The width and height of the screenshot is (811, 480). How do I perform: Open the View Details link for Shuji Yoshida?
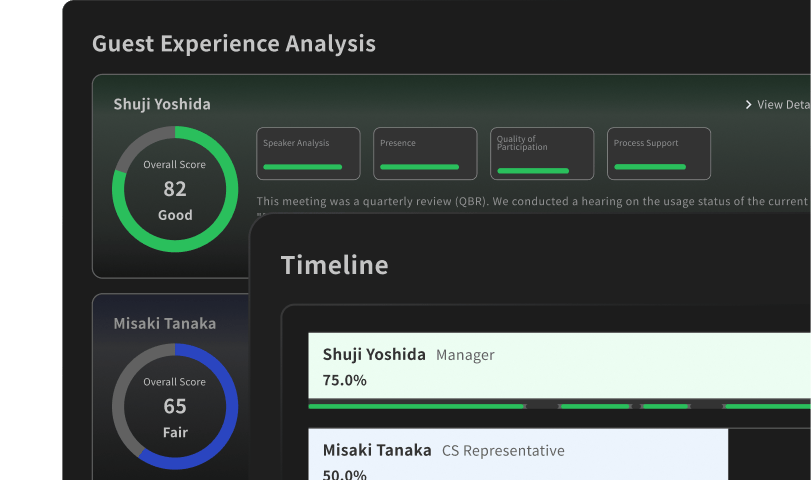[782, 105]
